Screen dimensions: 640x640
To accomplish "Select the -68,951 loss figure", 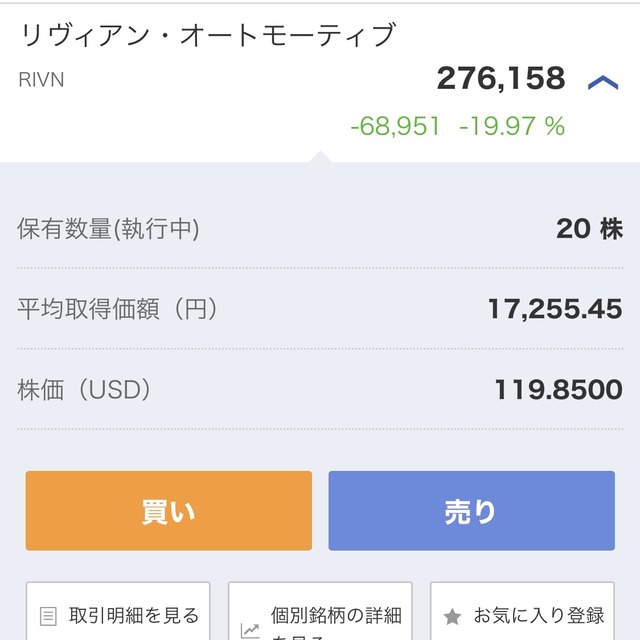I will 396,126.
